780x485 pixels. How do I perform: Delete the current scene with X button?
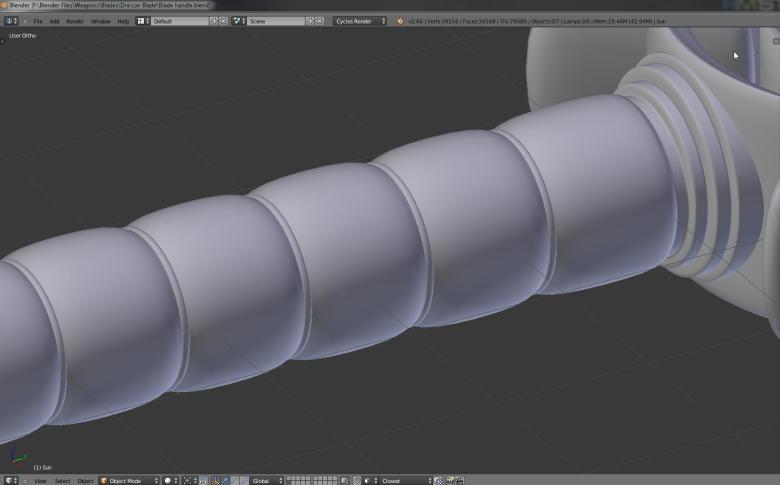coord(320,21)
